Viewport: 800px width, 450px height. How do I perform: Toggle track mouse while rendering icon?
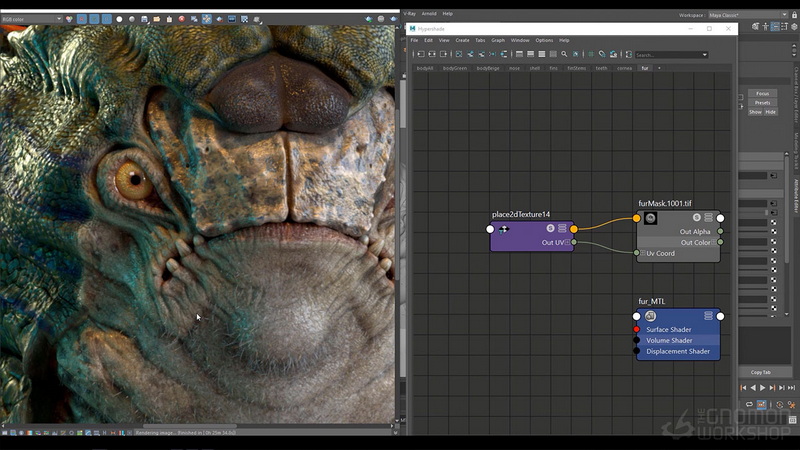pos(207,19)
